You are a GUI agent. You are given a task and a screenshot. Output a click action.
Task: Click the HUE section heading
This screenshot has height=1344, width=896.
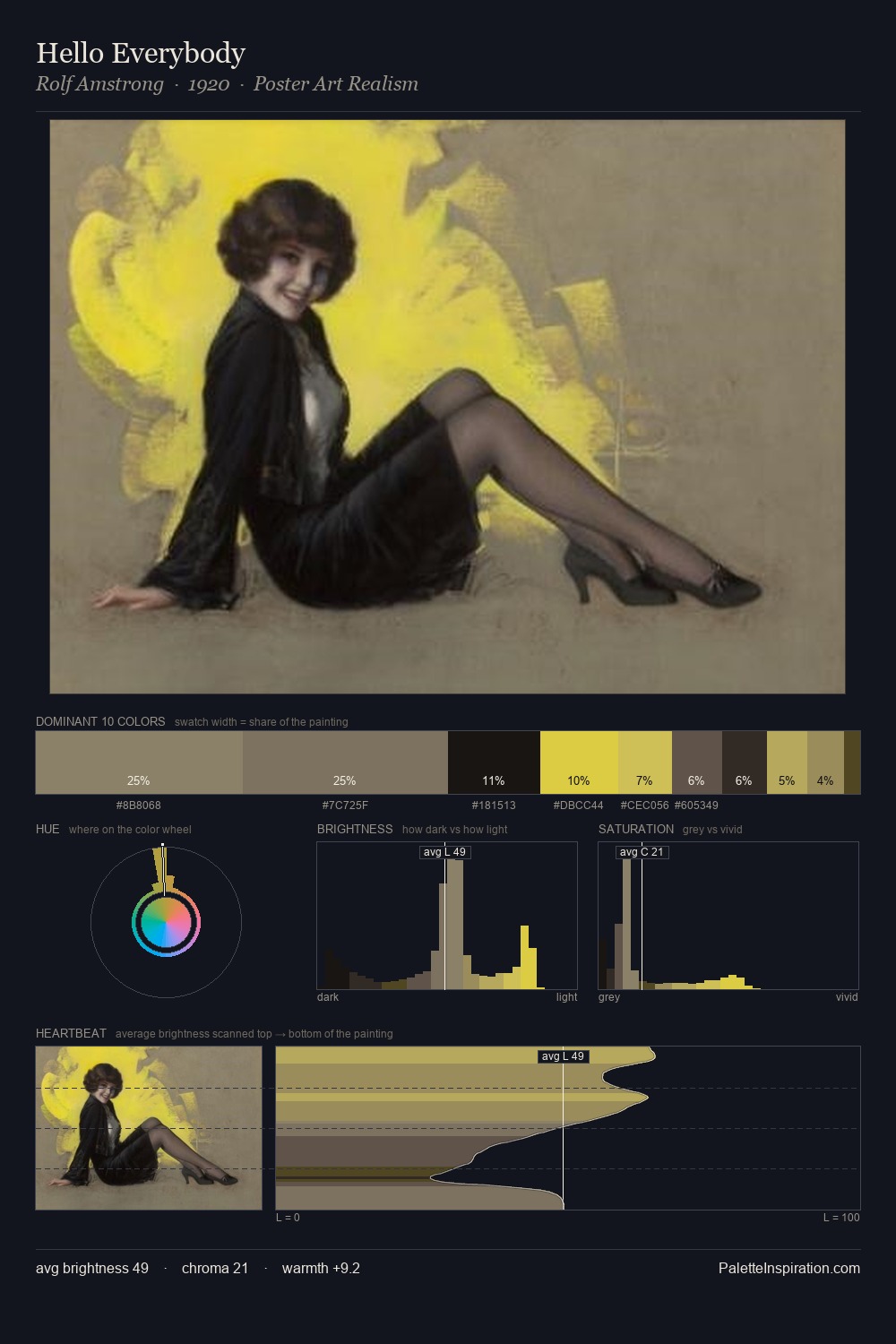pyautogui.click(x=47, y=829)
